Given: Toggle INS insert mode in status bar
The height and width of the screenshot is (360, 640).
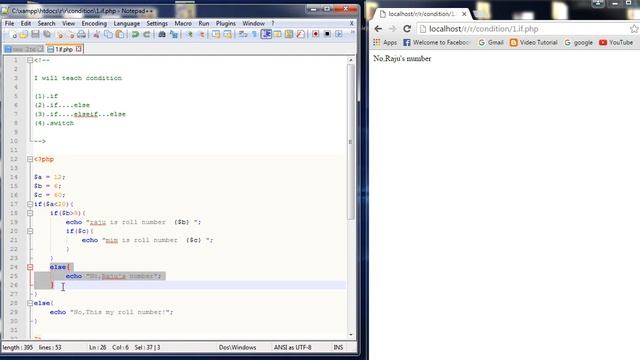Looking at the screenshot, I should point(338,347).
